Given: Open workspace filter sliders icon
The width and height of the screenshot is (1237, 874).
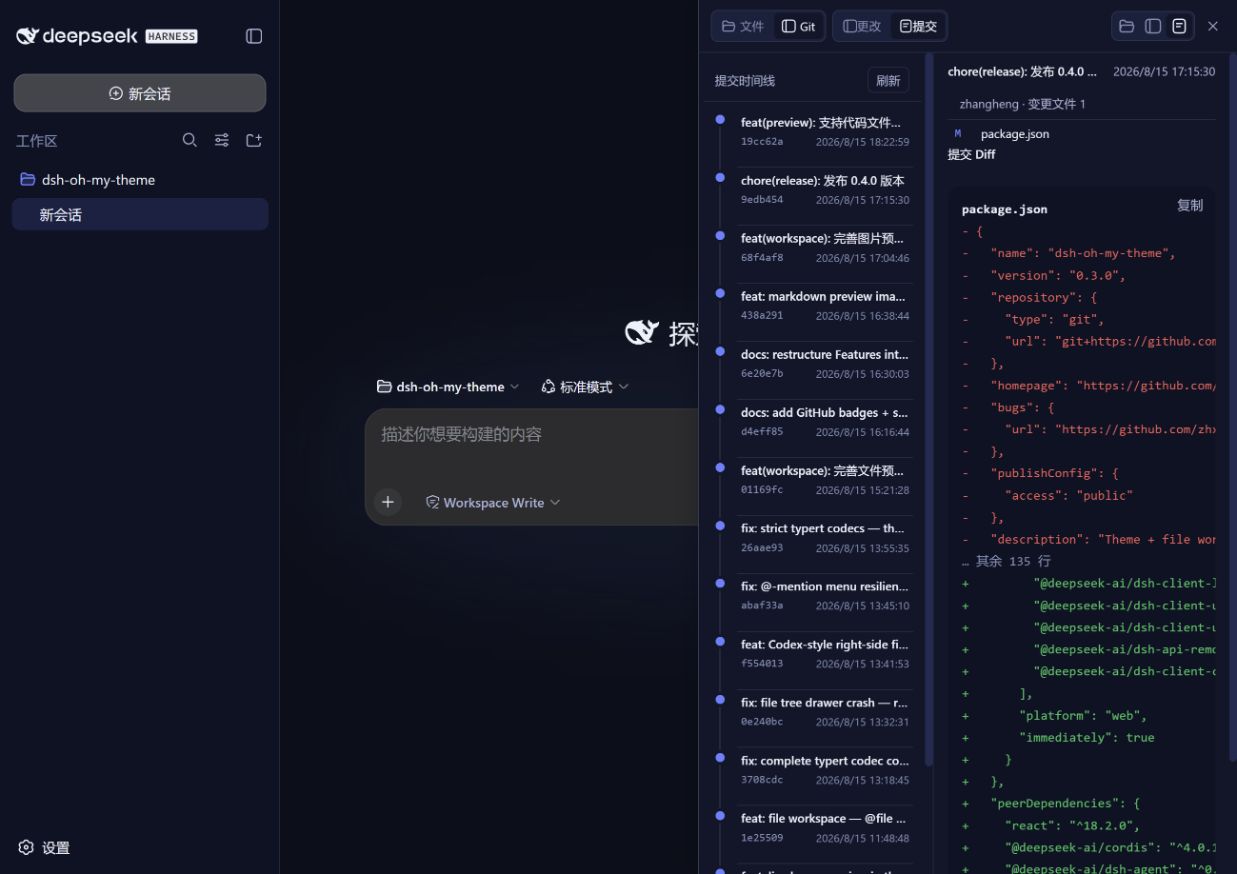Looking at the screenshot, I should point(222,140).
